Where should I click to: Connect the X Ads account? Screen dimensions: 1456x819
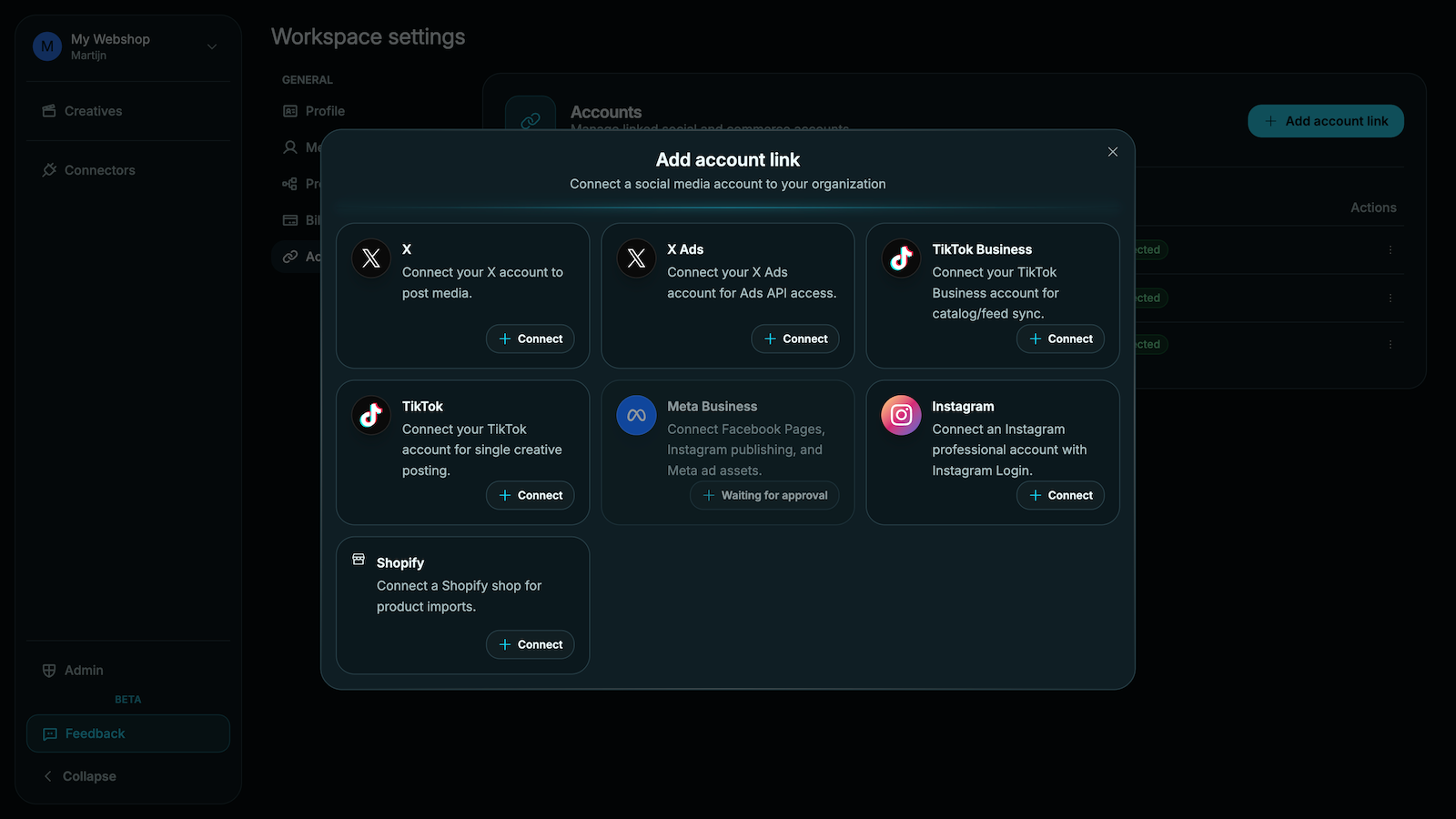click(795, 339)
